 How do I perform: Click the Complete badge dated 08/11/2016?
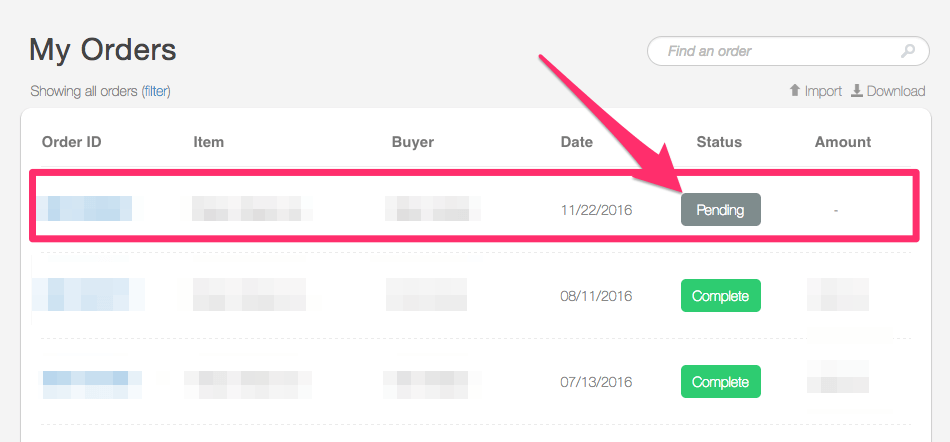(720, 296)
